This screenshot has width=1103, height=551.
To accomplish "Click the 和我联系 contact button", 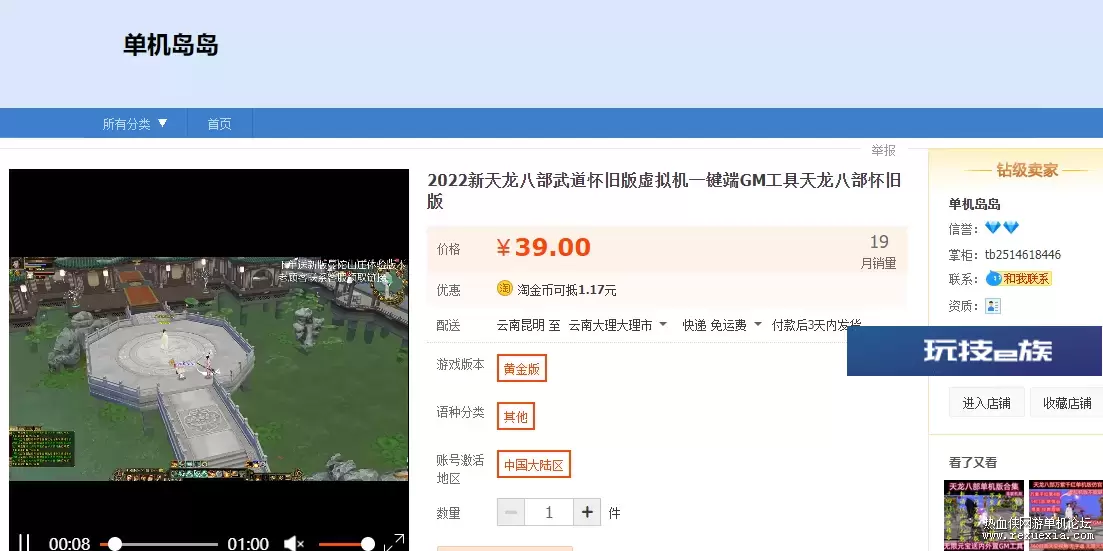I will point(1019,279).
